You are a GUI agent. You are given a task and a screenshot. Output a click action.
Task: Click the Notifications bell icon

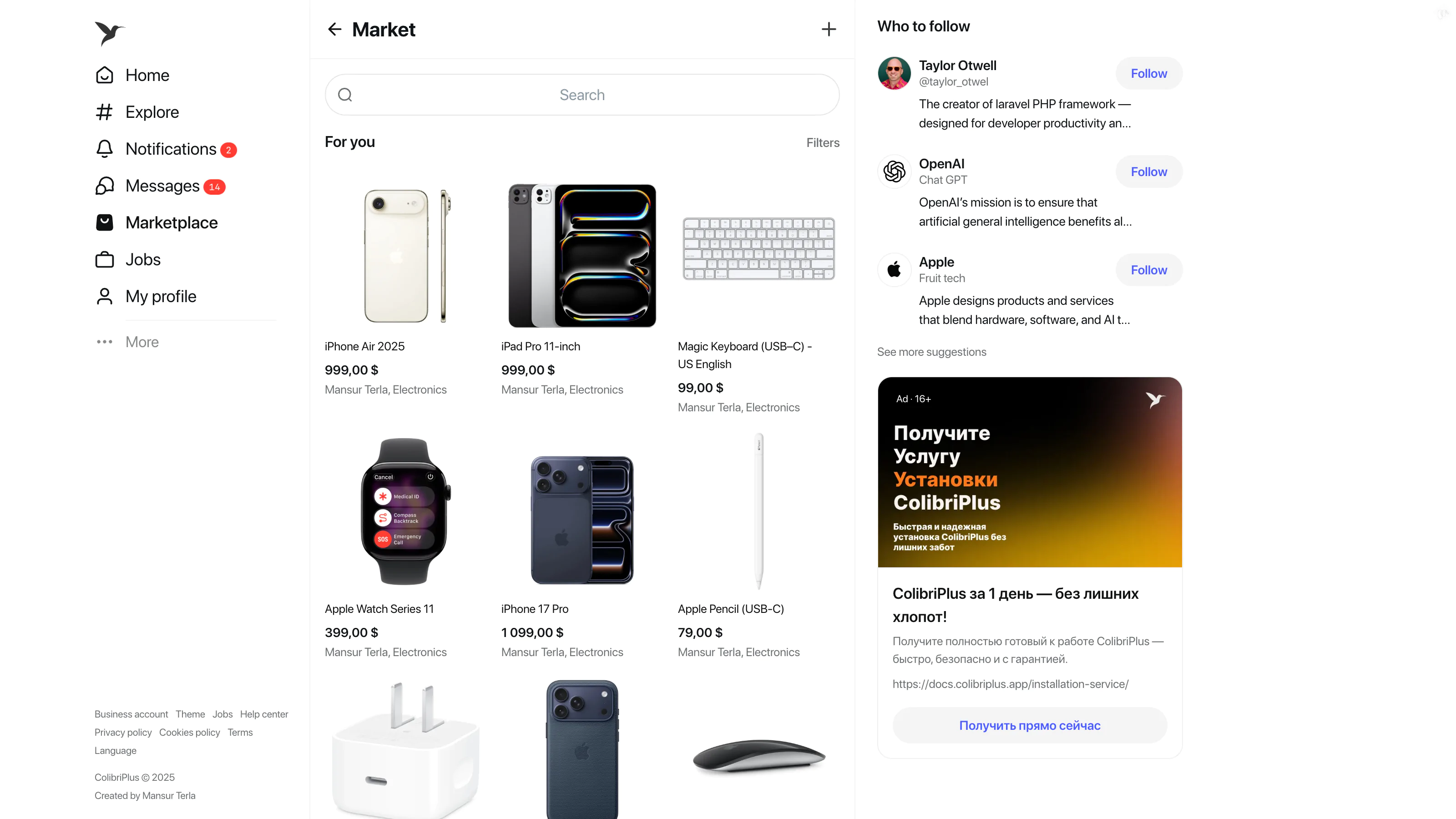[x=105, y=149]
